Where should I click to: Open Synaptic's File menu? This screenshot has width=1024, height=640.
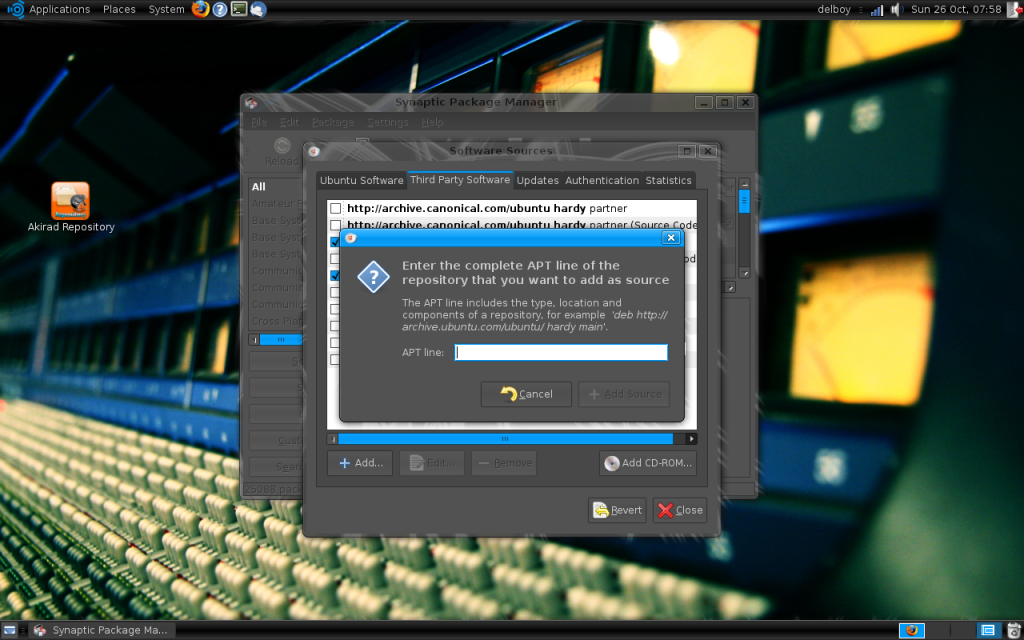[x=259, y=122]
